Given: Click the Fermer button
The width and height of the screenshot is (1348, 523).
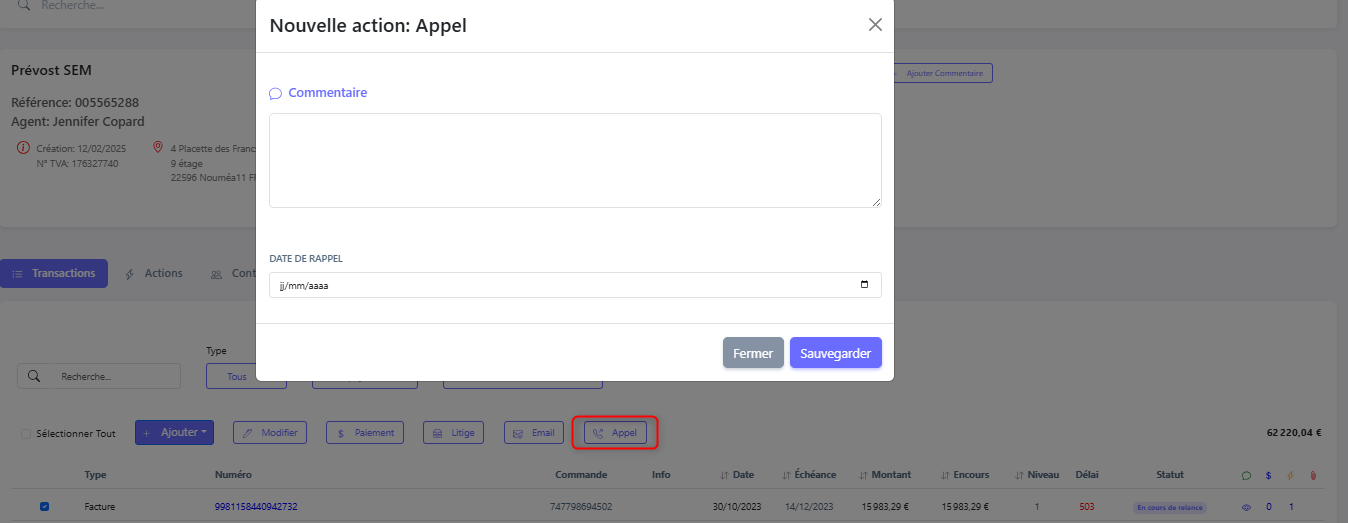Looking at the screenshot, I should click(753, 353).
